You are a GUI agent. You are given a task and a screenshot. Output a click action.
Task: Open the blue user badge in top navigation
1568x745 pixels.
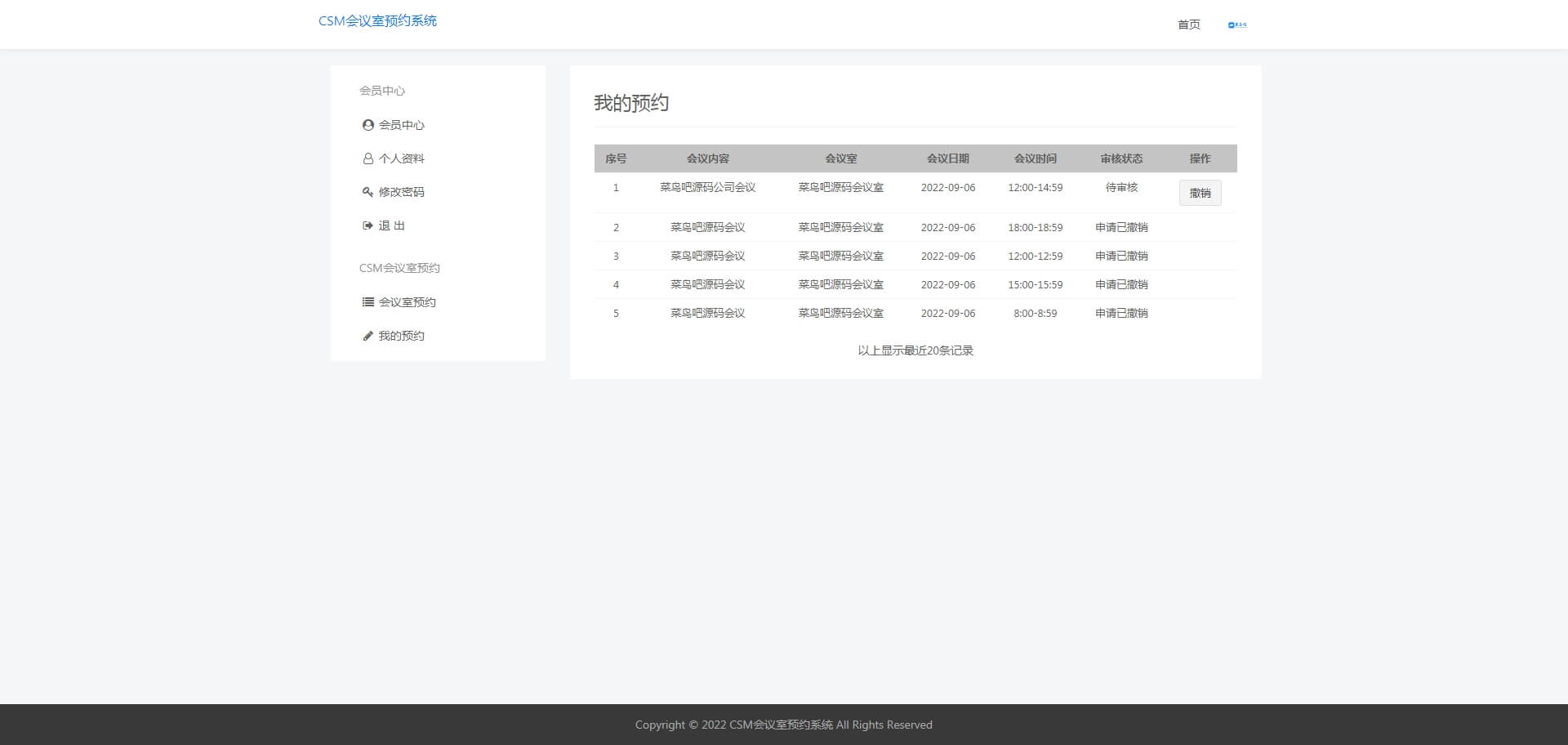(x=1237, y=25)
